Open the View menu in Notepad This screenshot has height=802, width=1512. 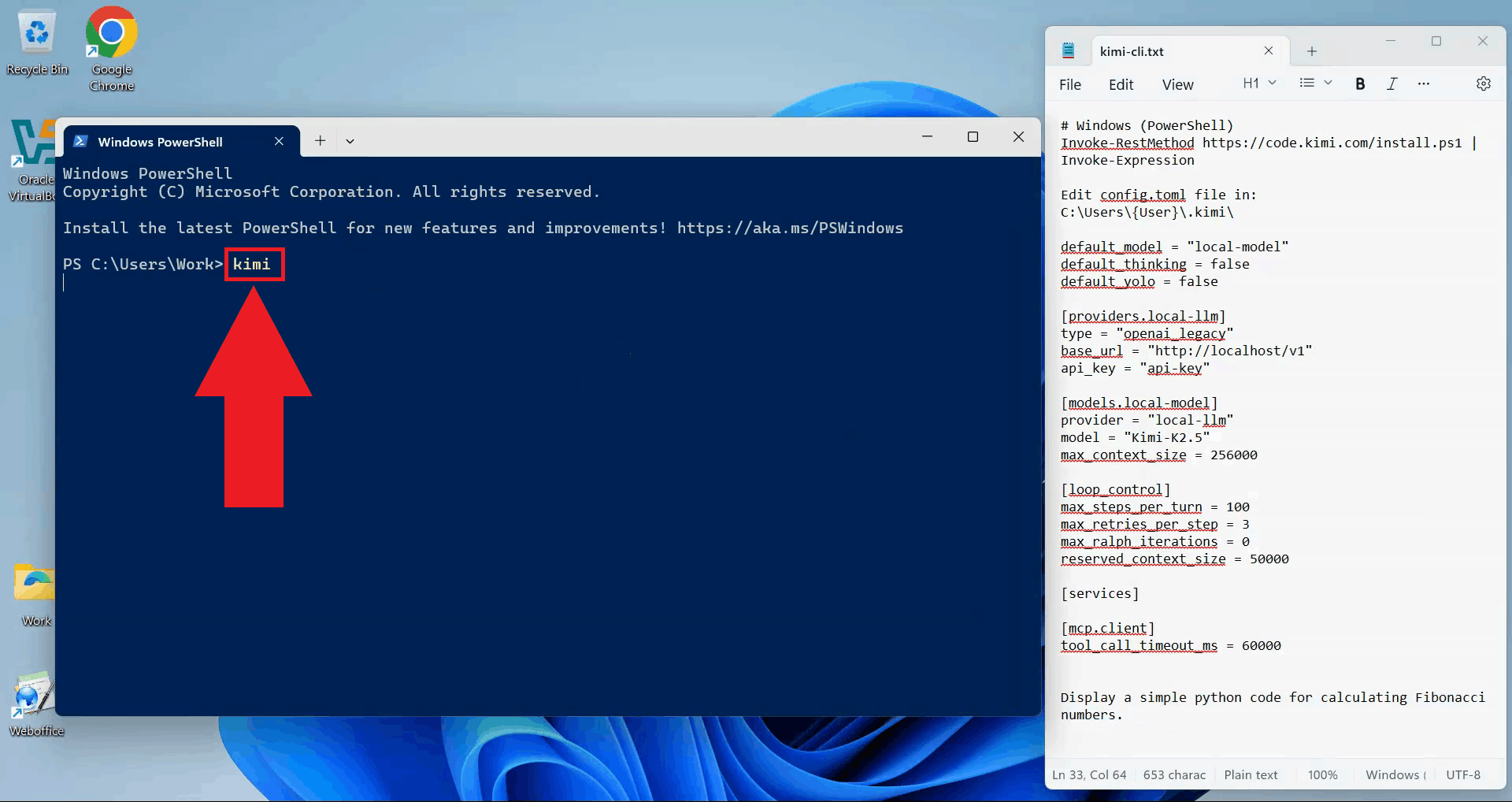click(1177, 84)
